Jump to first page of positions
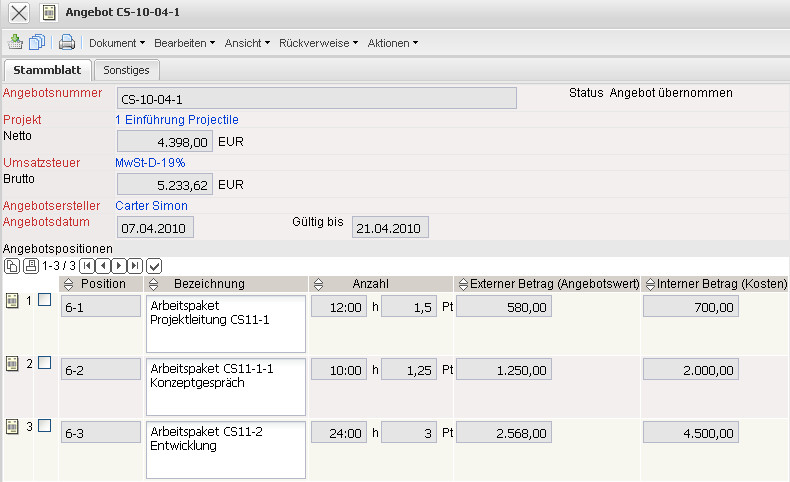 [x=87, y=265]
